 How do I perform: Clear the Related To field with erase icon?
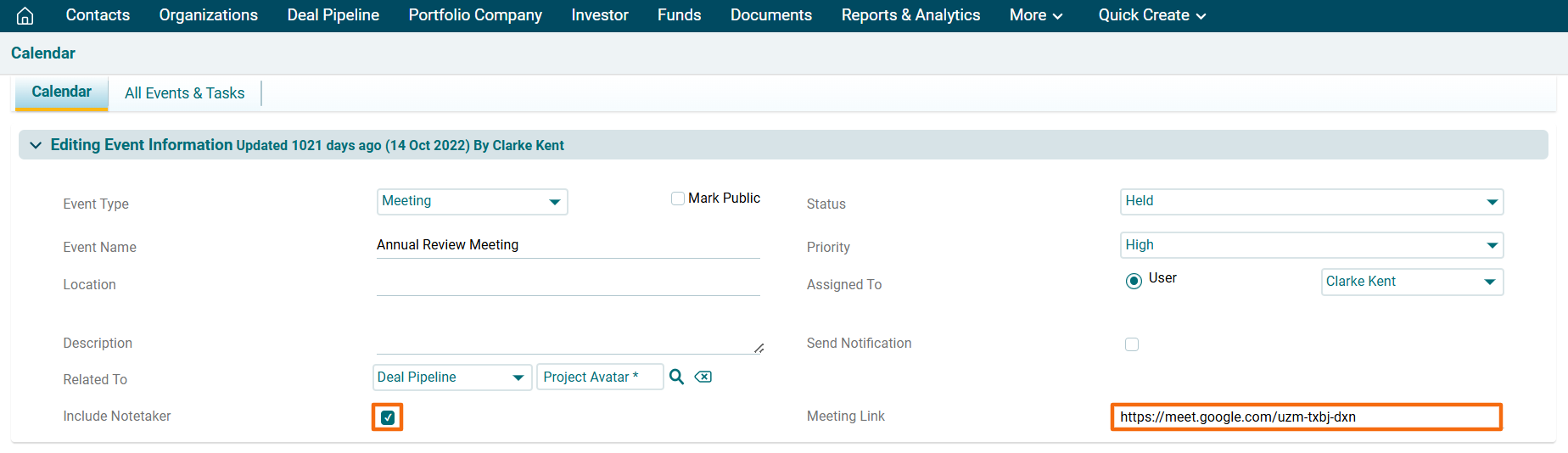coord(703,377)
